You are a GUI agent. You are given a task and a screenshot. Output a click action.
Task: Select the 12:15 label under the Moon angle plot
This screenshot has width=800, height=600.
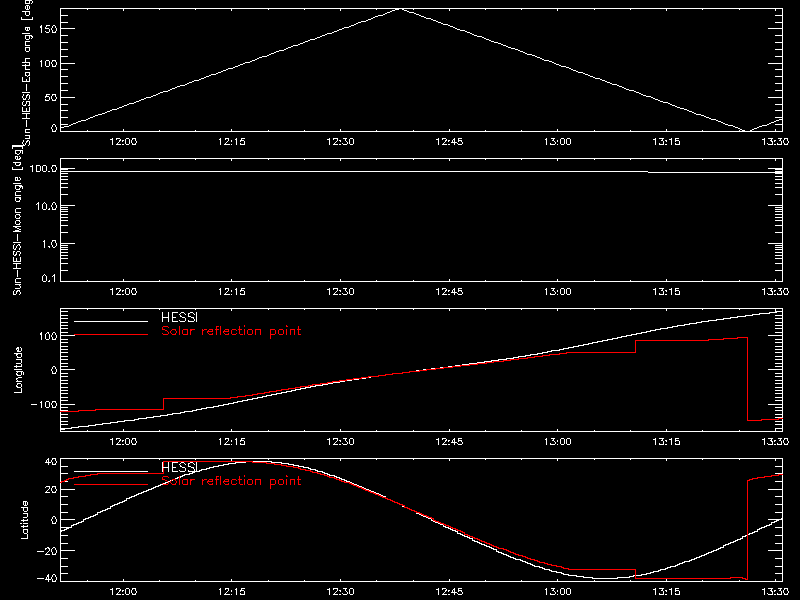pos(232,291)
